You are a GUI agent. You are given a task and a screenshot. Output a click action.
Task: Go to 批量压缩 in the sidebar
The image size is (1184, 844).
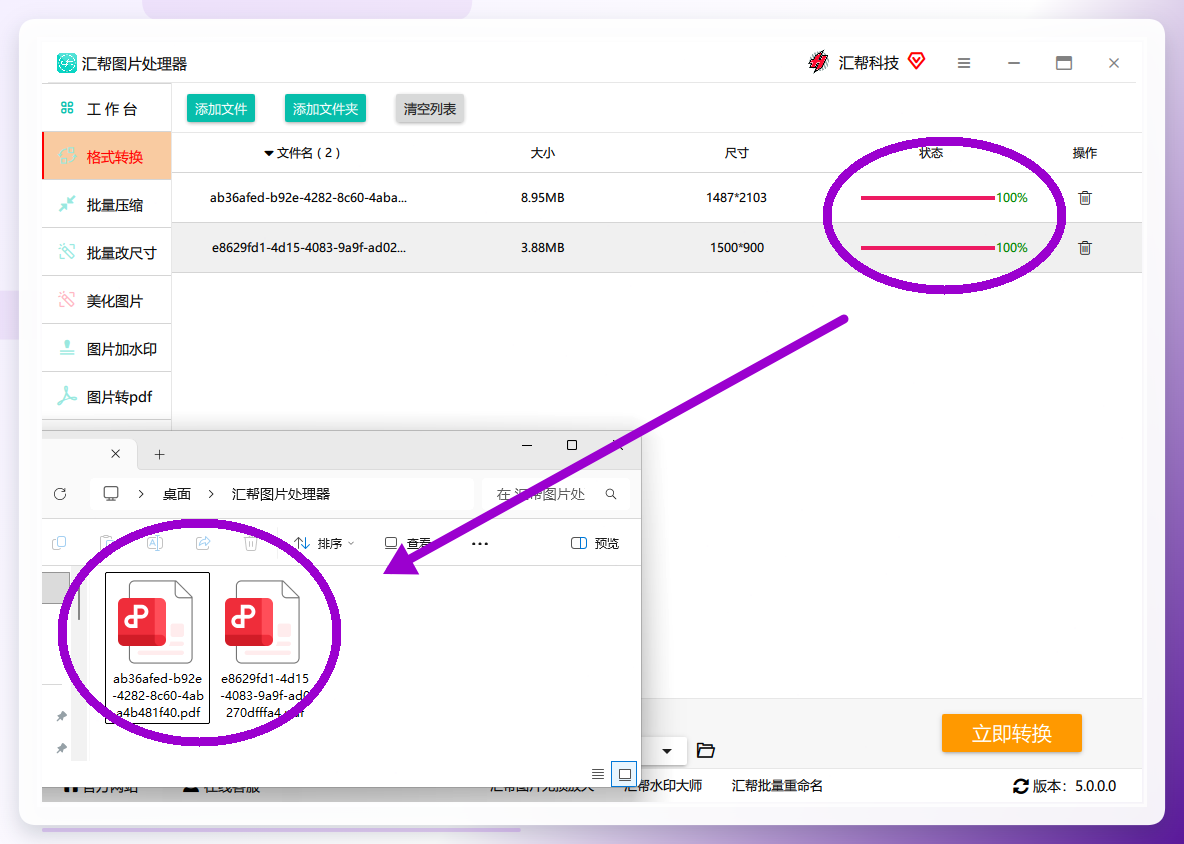click(x=106, y=205)
